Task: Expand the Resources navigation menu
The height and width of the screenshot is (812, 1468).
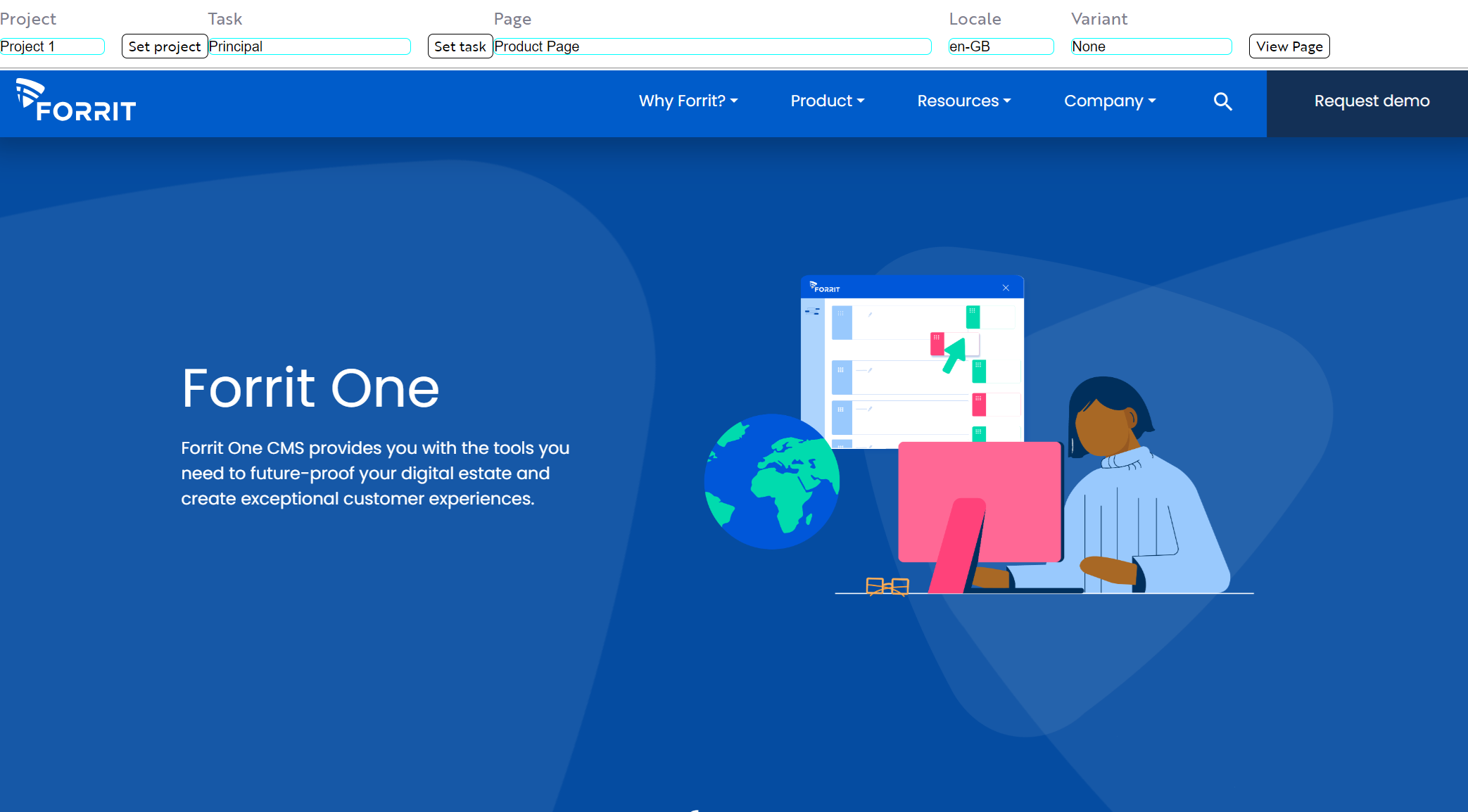Action: [x=964, y=101]
